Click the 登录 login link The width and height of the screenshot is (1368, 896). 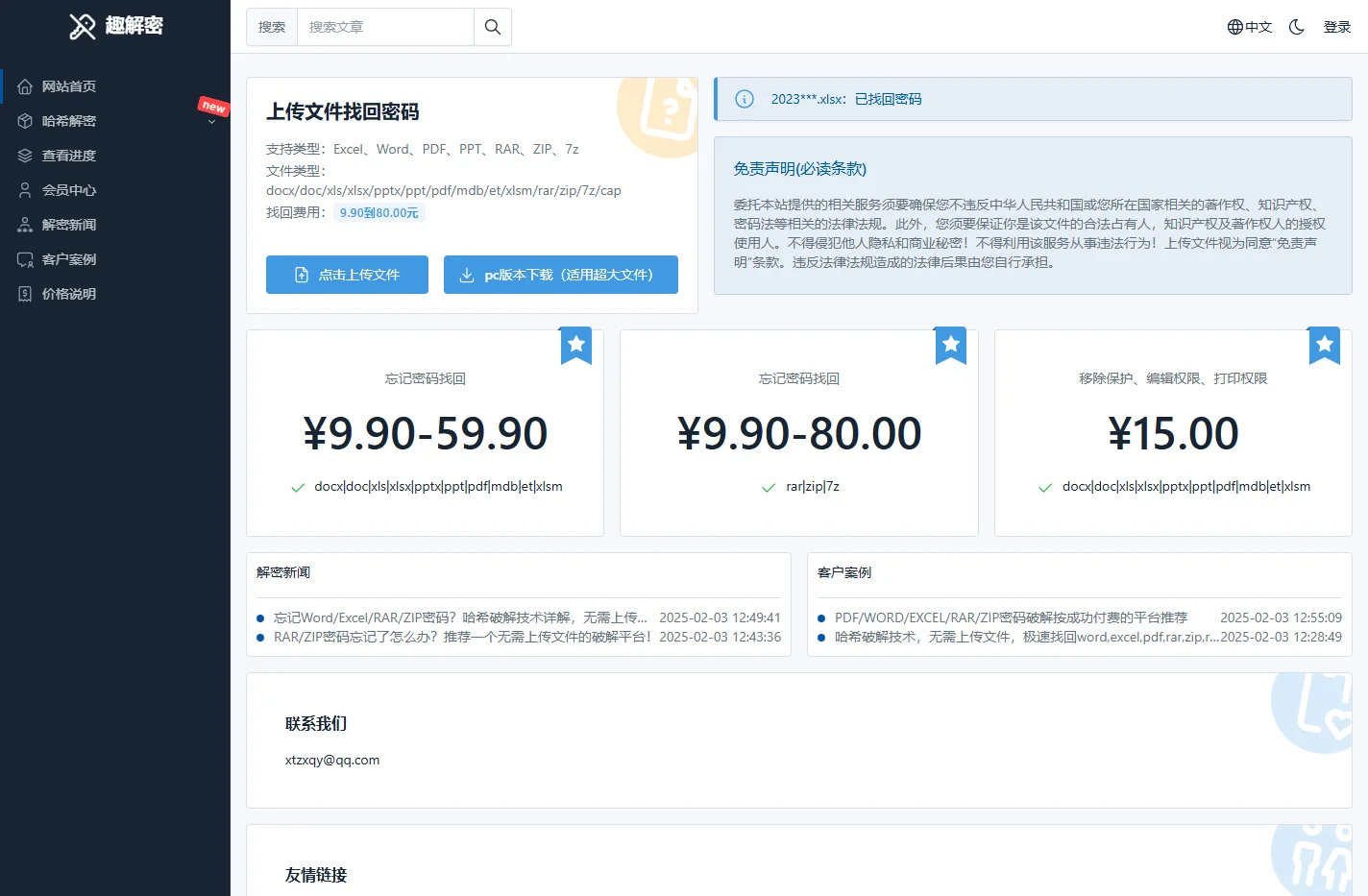point(1337,27)
